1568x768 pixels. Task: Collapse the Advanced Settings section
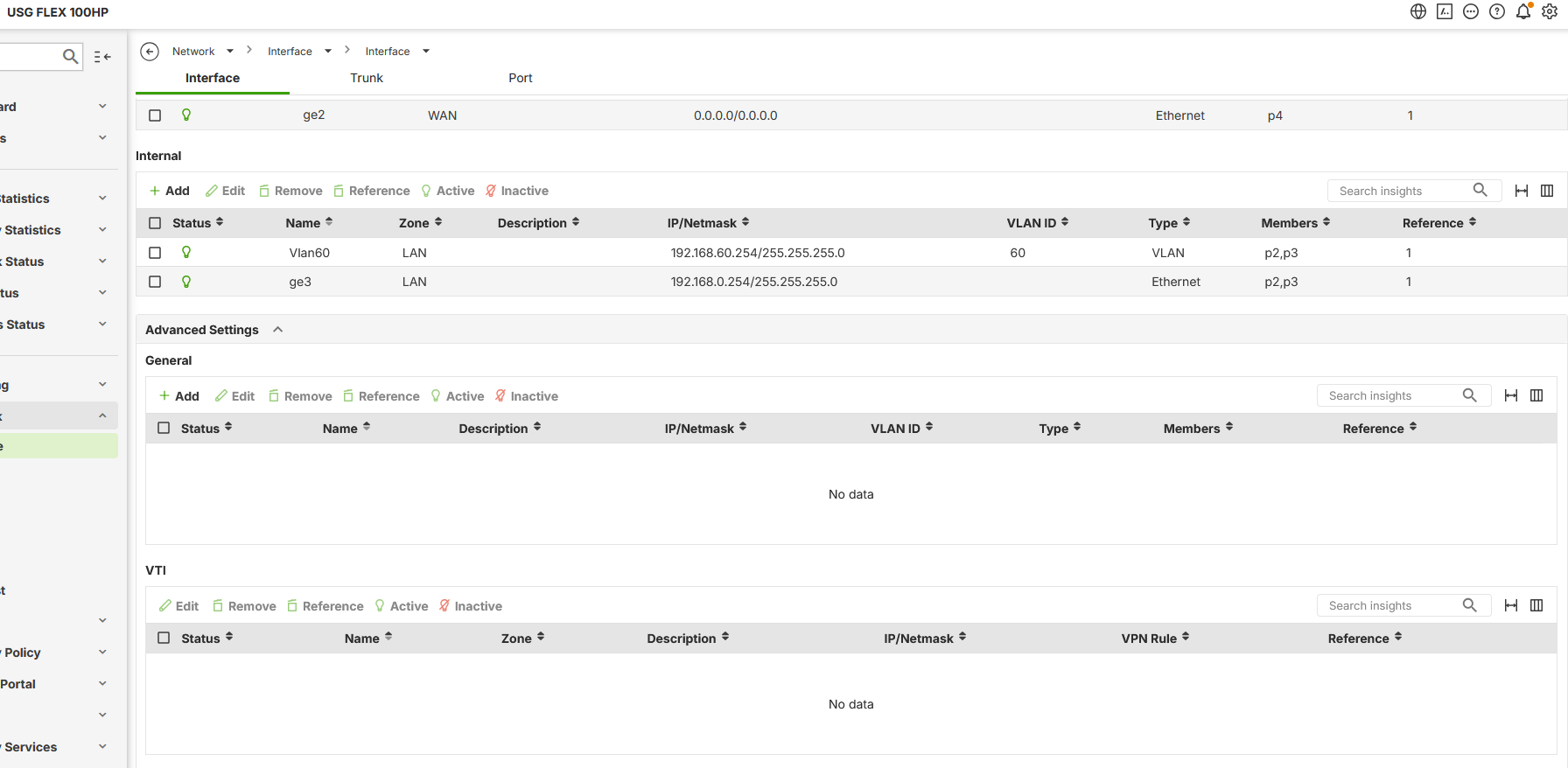278,330
